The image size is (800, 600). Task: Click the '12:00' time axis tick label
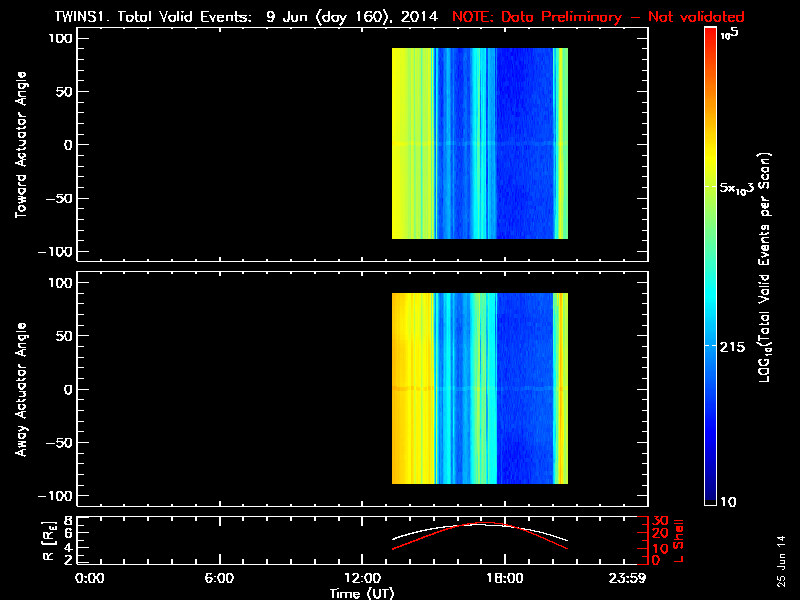[x=362, y=578]
